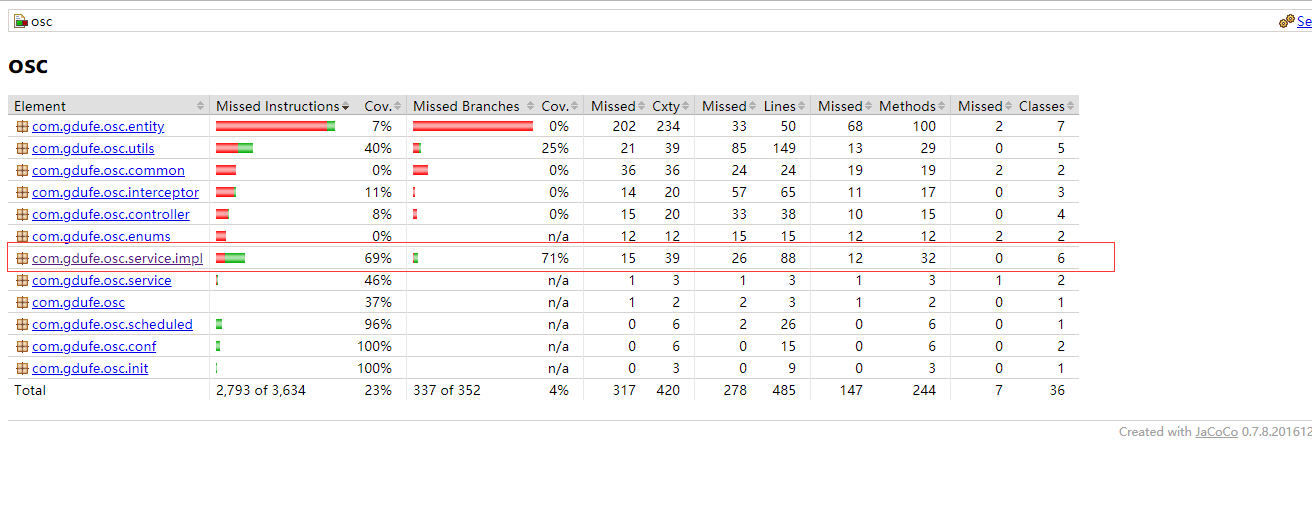Click the '2,793 of 3,634' total instructions cell

pos(261,391)
